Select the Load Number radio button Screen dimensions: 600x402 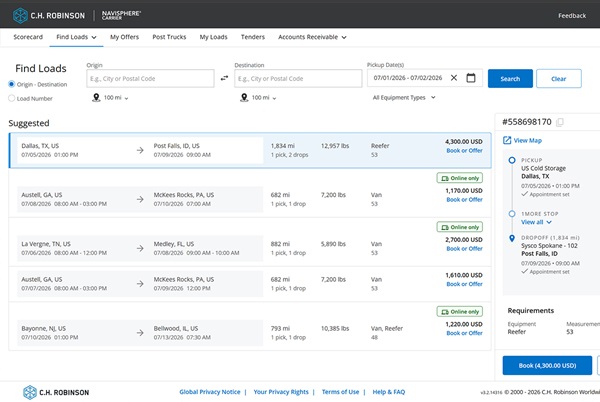click(x=11, y=98)
